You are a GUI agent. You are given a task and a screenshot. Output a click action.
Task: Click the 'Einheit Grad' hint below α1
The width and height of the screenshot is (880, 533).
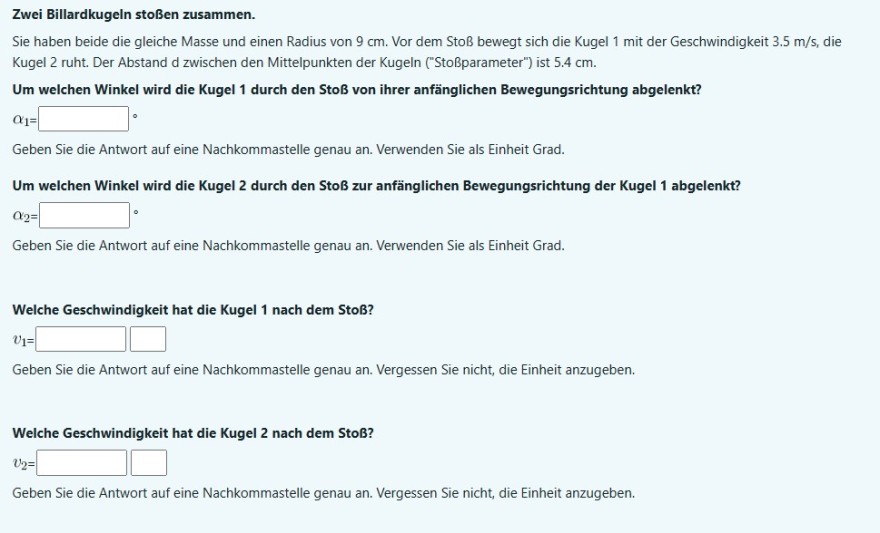tap(288, 150)
